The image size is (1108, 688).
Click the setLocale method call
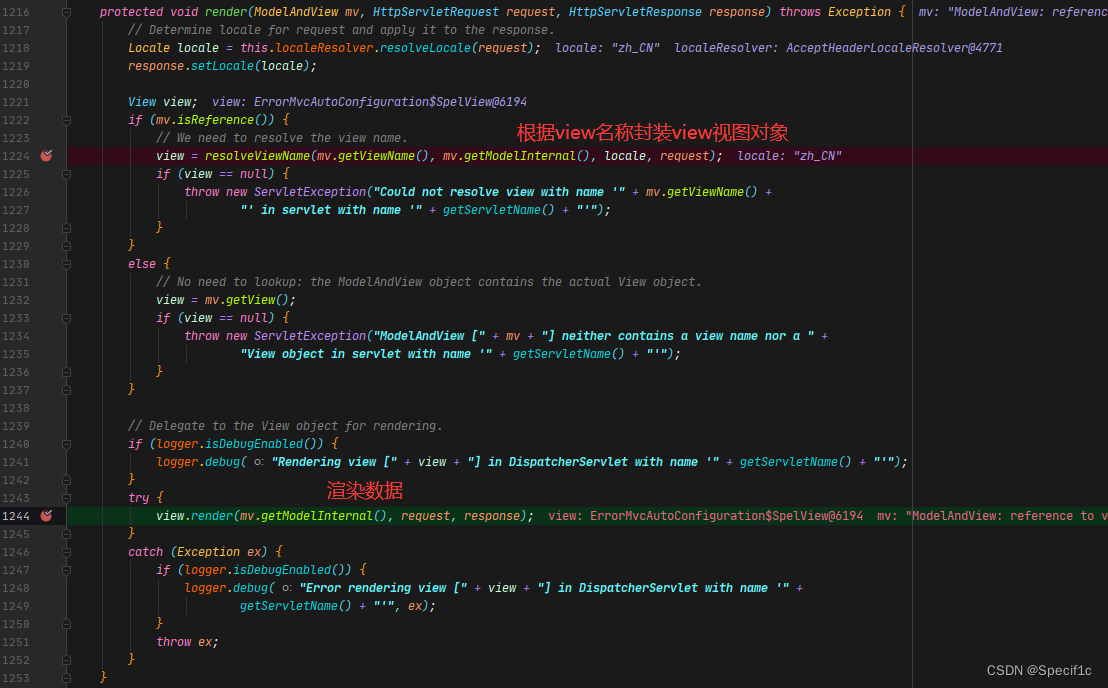[223, 66]
